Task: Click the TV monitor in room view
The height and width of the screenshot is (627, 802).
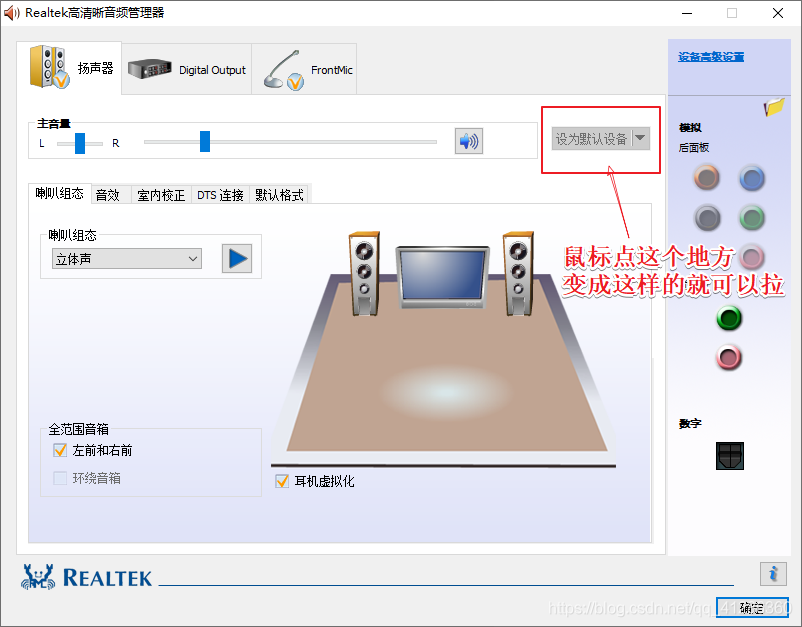Action: pos(442,277)
